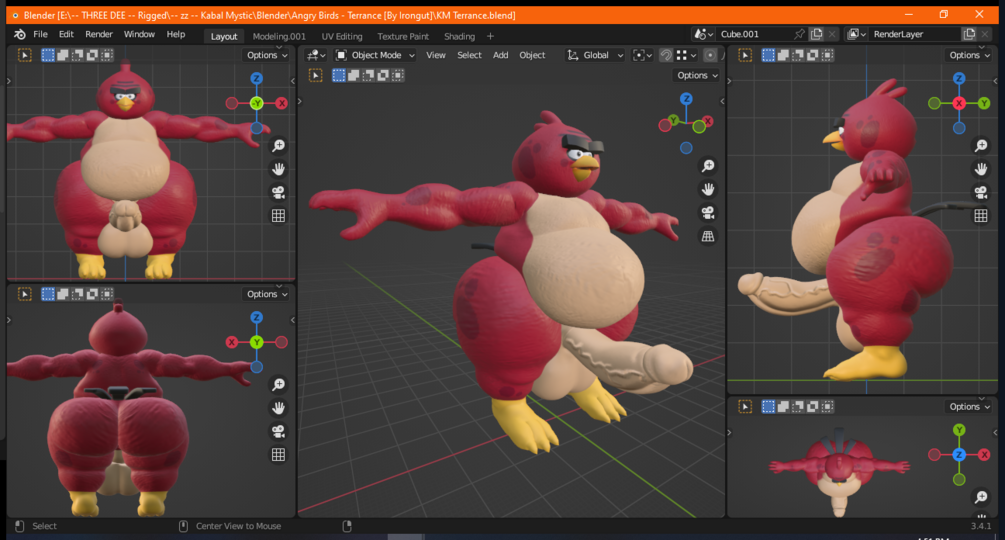Switch to the Texture Paint workspace tab
This screenshot has height=540, width=1005.
[403, 37]
